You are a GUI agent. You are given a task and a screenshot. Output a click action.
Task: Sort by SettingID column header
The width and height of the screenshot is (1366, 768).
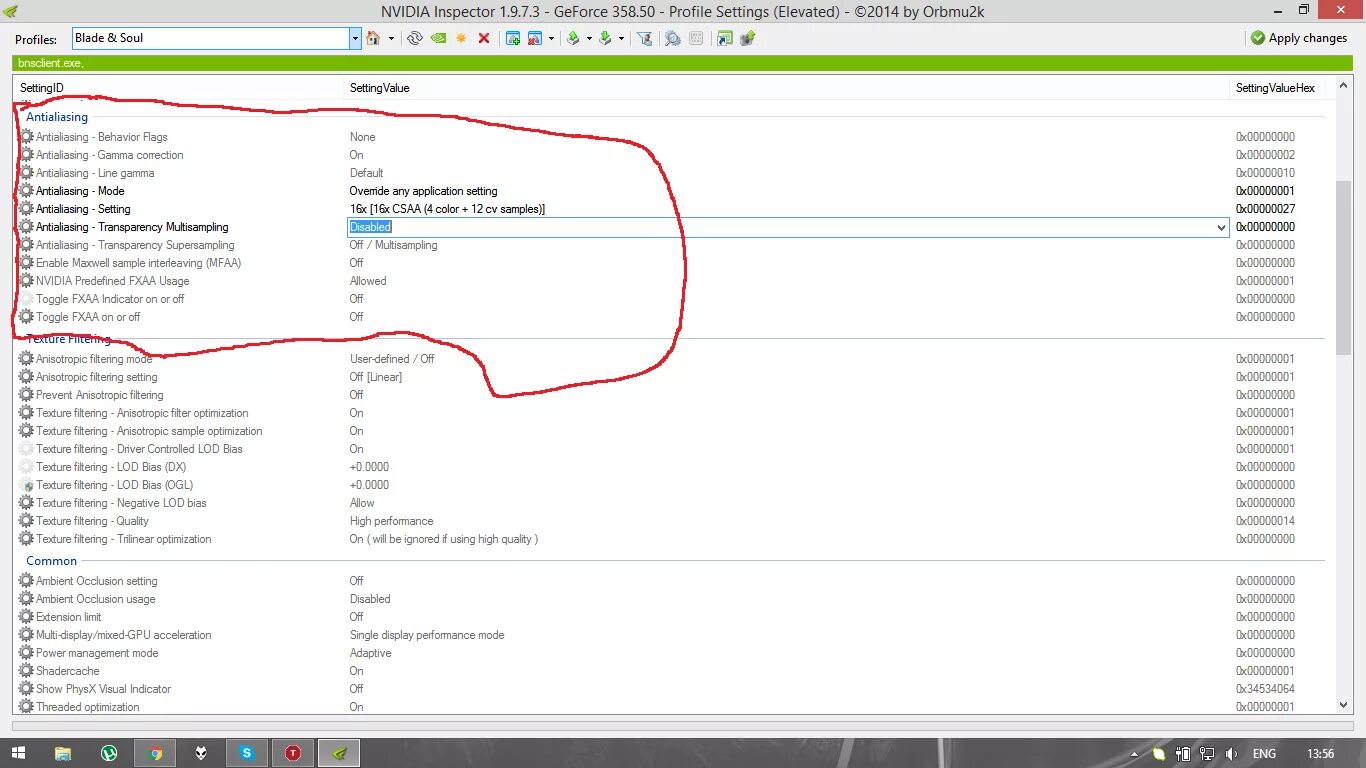[179, 88]
